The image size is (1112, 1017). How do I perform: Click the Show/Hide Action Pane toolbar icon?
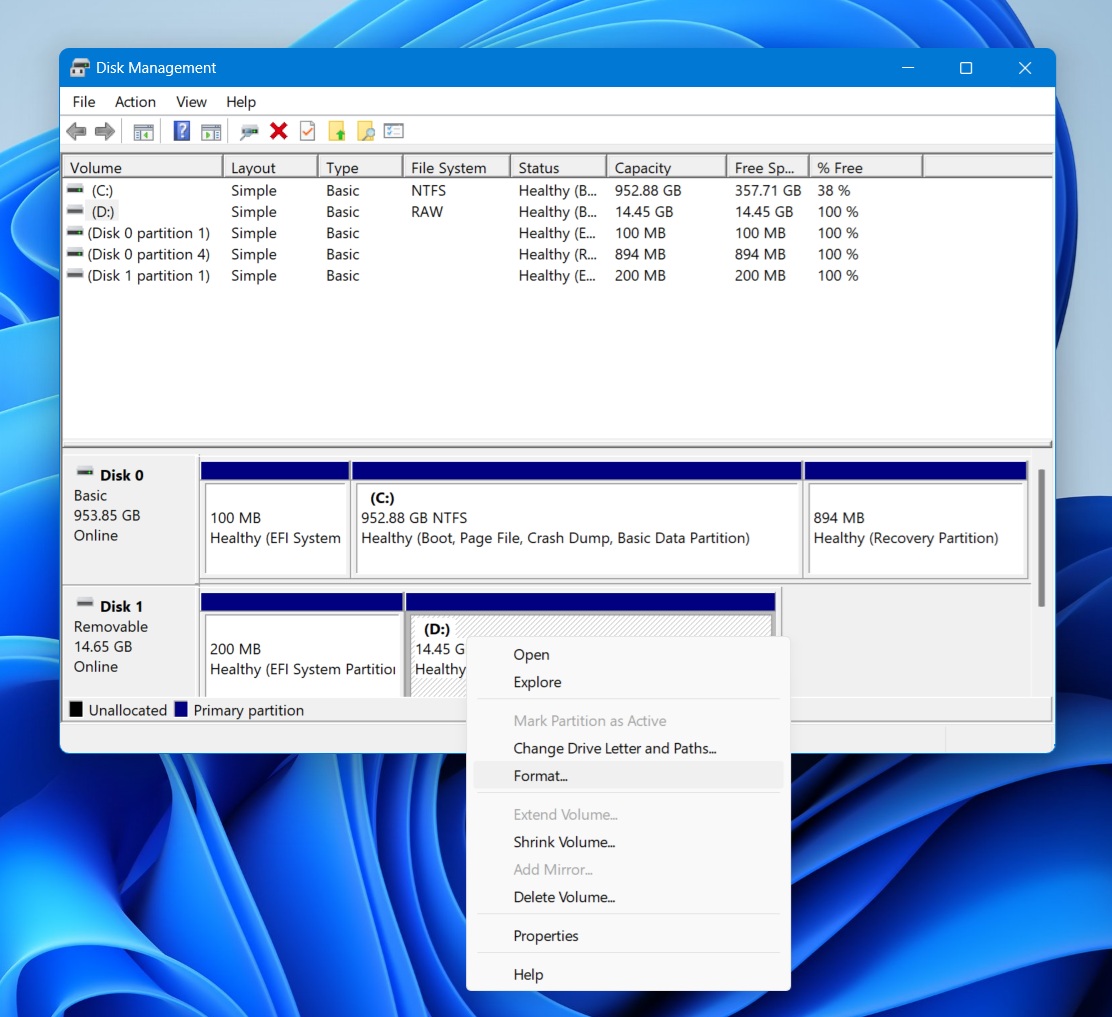click(x=211, y=131)
